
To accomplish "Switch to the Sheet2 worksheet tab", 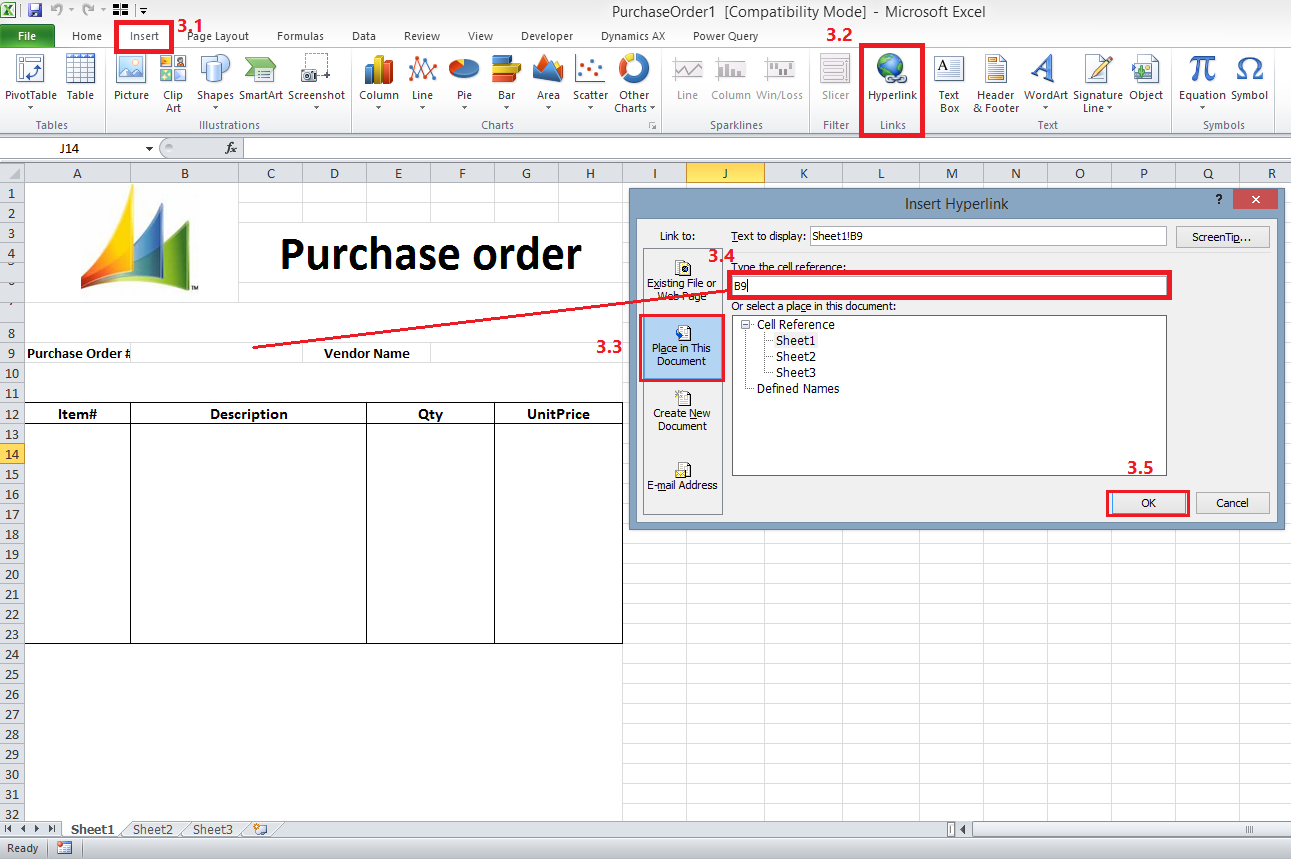I will pyautogui.click(x=153, y=829).
